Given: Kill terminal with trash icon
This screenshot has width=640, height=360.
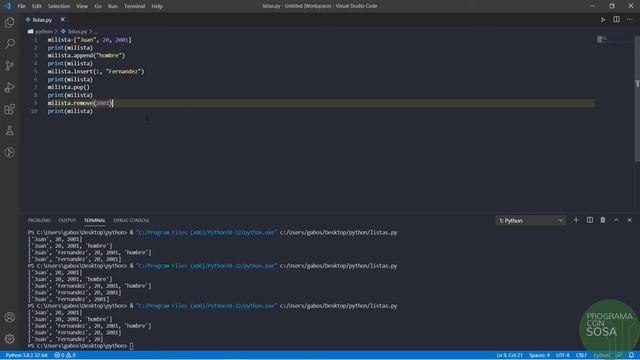Looking at the screenshot, I should coord(603,220).
